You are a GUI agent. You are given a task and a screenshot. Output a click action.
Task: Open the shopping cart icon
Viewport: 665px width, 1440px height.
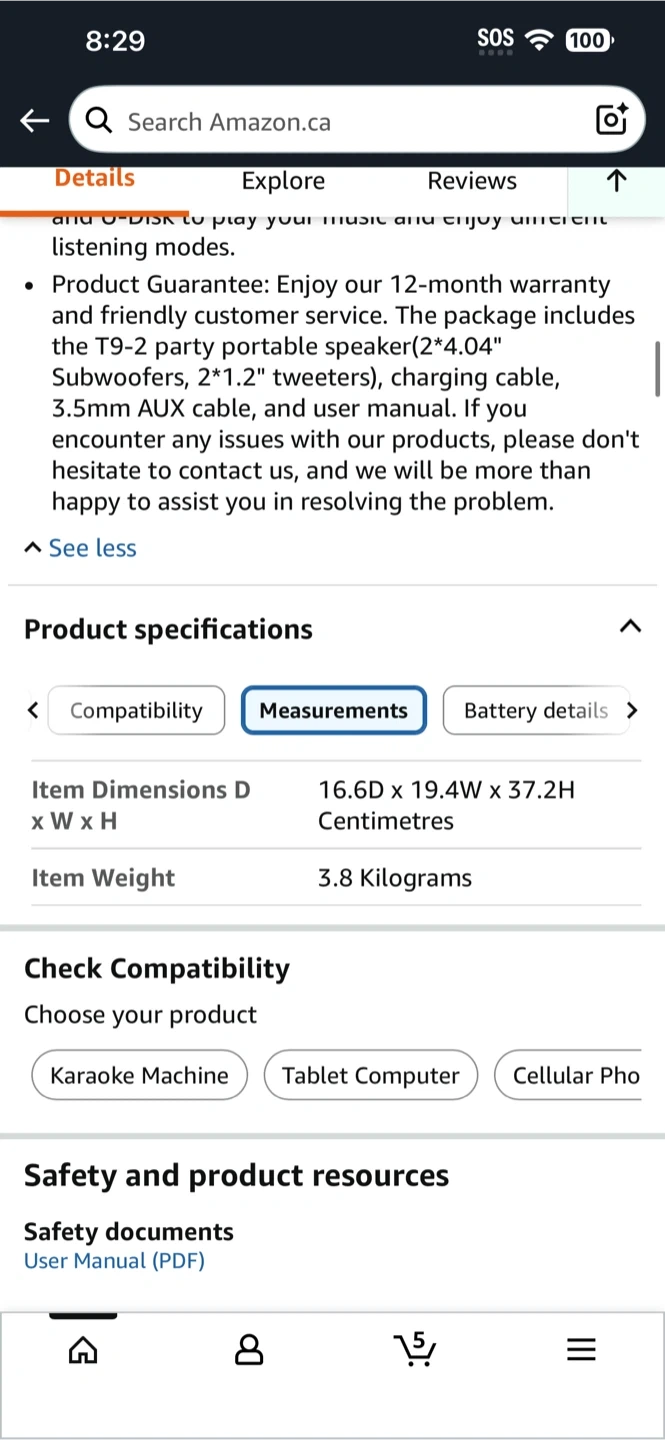point(414,1350)
